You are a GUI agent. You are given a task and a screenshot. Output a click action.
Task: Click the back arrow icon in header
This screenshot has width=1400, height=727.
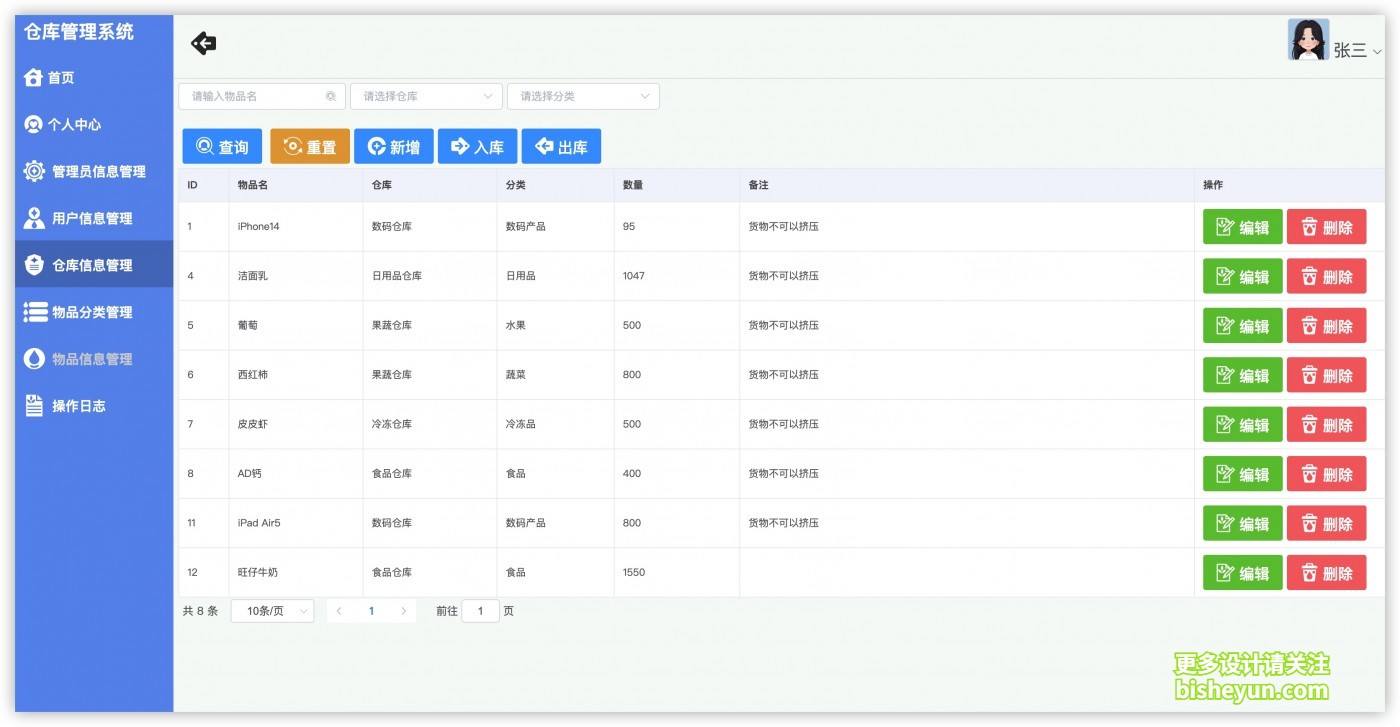click(204, 43)
